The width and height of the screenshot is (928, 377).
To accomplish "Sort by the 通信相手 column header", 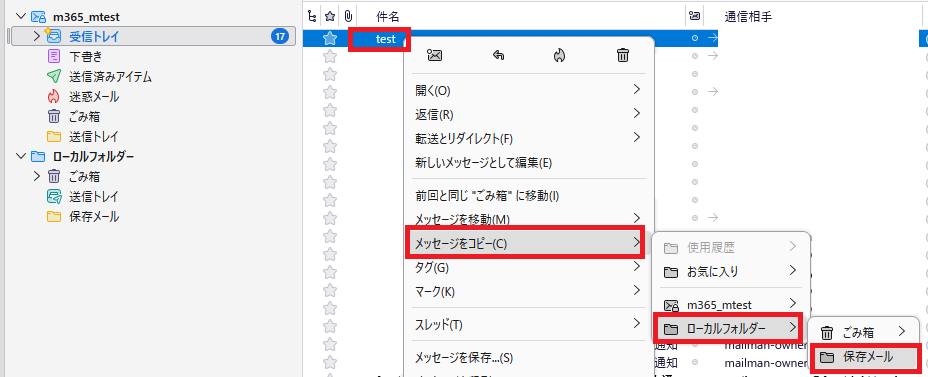I will [x=748, y=17].
